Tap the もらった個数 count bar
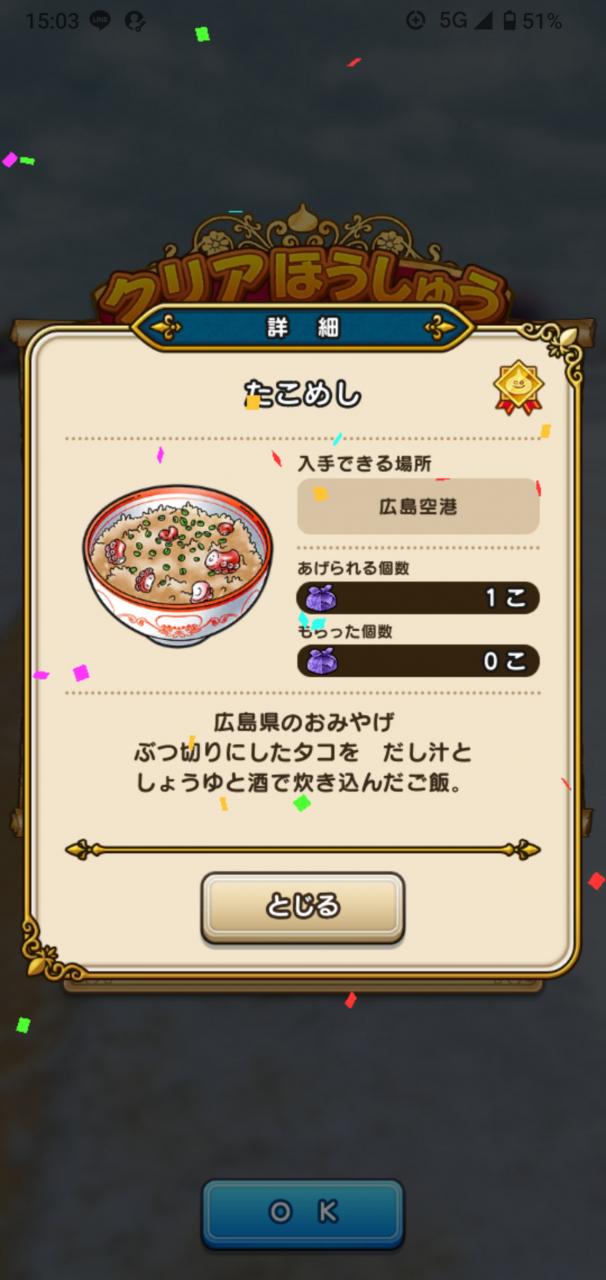 click(418, 661)
